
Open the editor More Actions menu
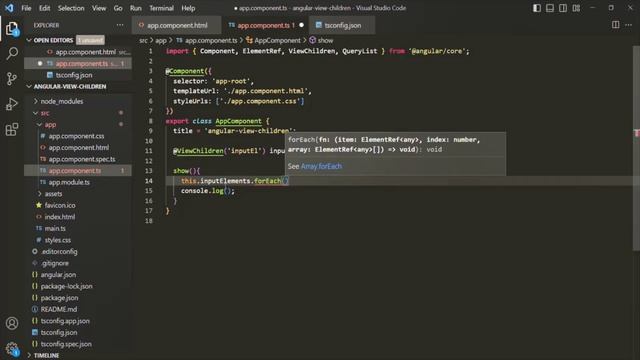[x=629, y=25]
